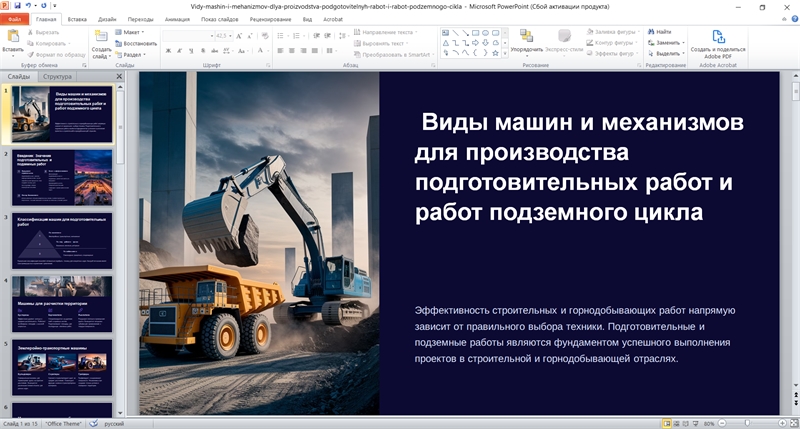Click the zoom in plus button
This screenshot has height=429, width=800.
click(782, 423)
